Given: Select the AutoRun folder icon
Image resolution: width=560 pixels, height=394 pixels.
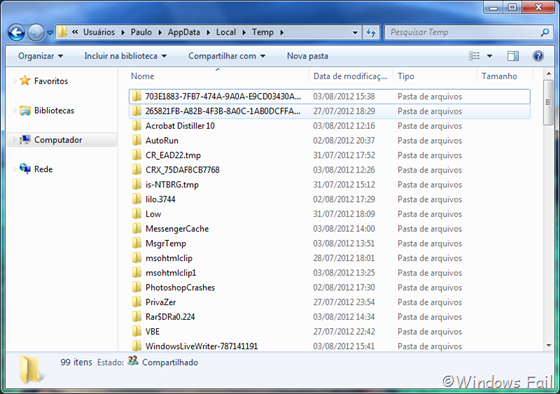Looking at the screenshot, I should pyautogui.click(x=136, y=140).
